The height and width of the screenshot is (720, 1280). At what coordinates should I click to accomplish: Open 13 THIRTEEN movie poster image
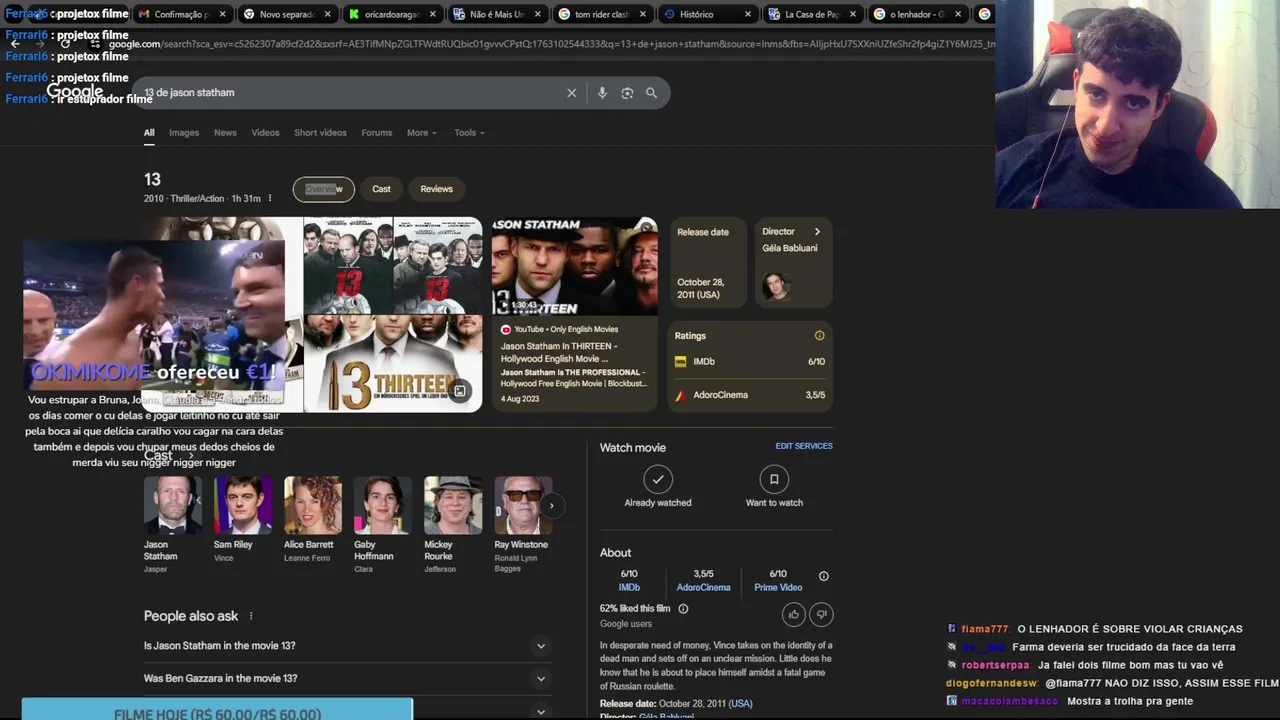[393, 364]
